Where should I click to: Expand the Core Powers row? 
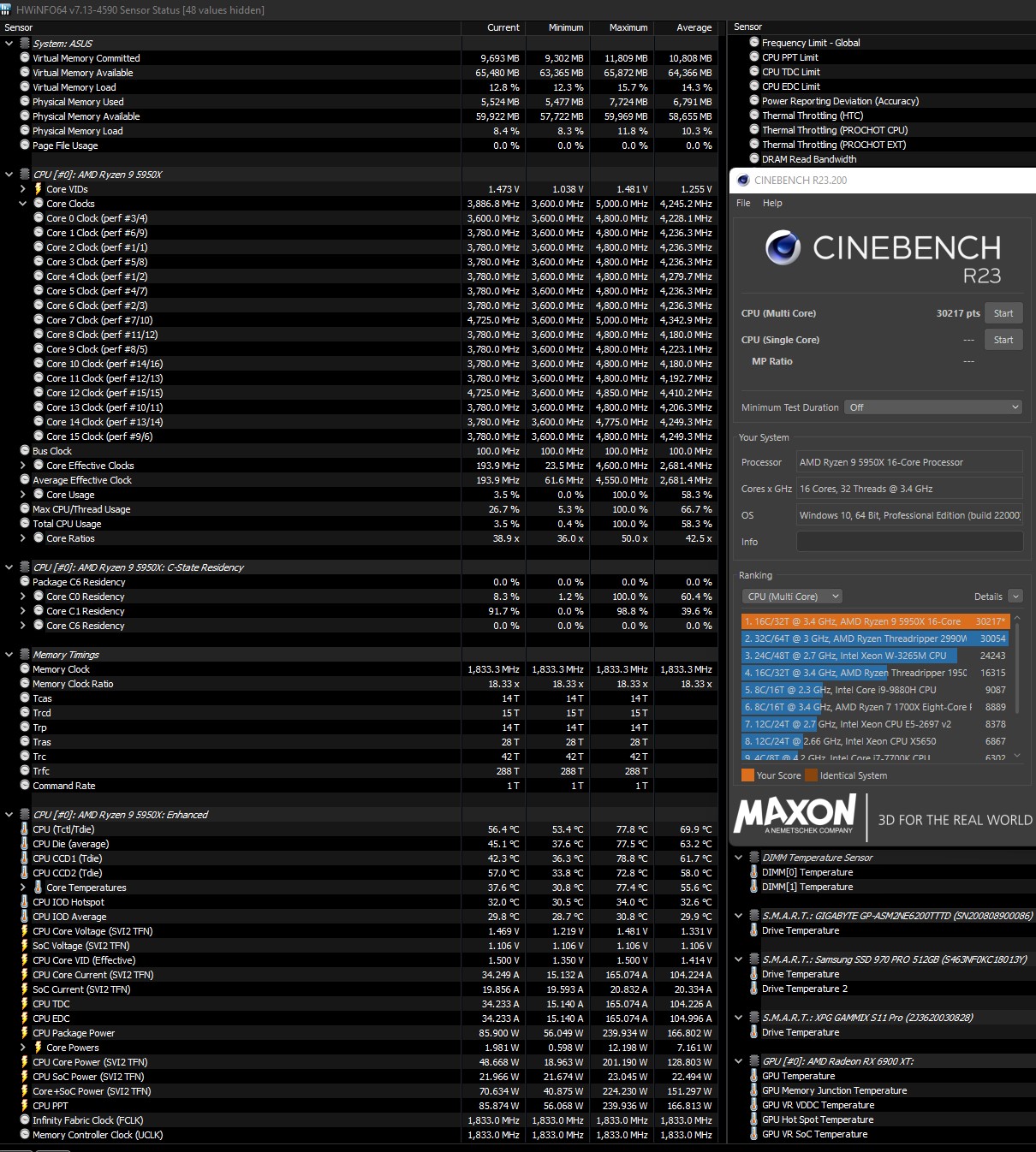(23, 1047)
